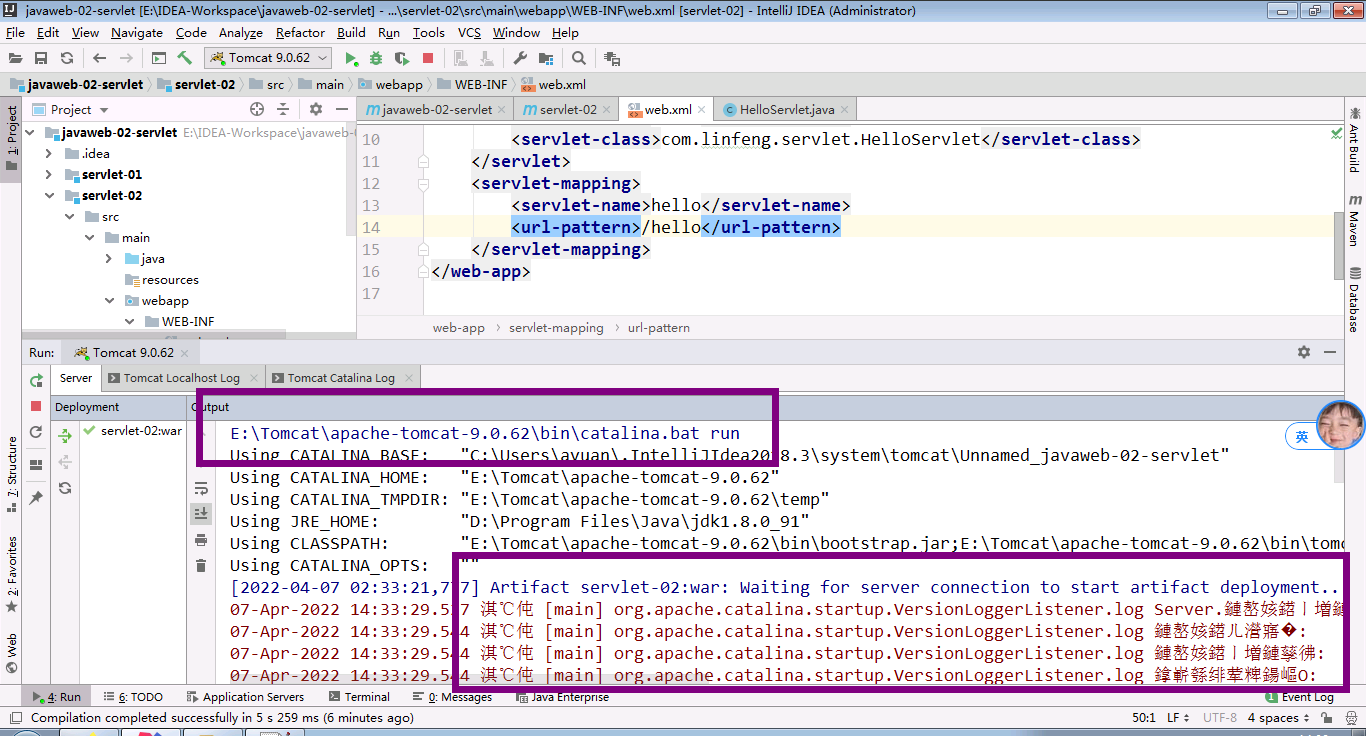Select servlet-02:war deployment item
The height and width of the screenshot is (736, 1366).
(x=132, y=431)
